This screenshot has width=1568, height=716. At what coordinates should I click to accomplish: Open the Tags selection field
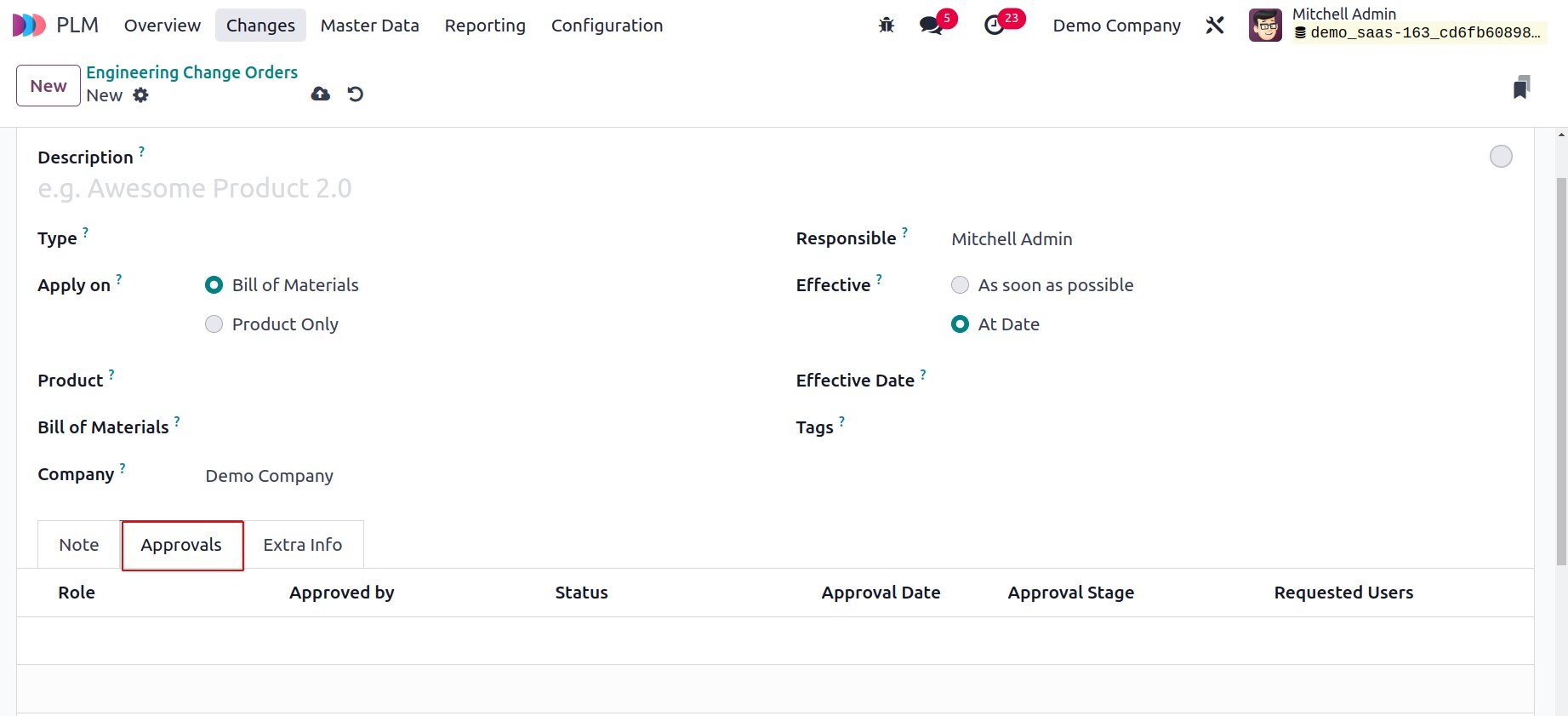point(1231,428)
